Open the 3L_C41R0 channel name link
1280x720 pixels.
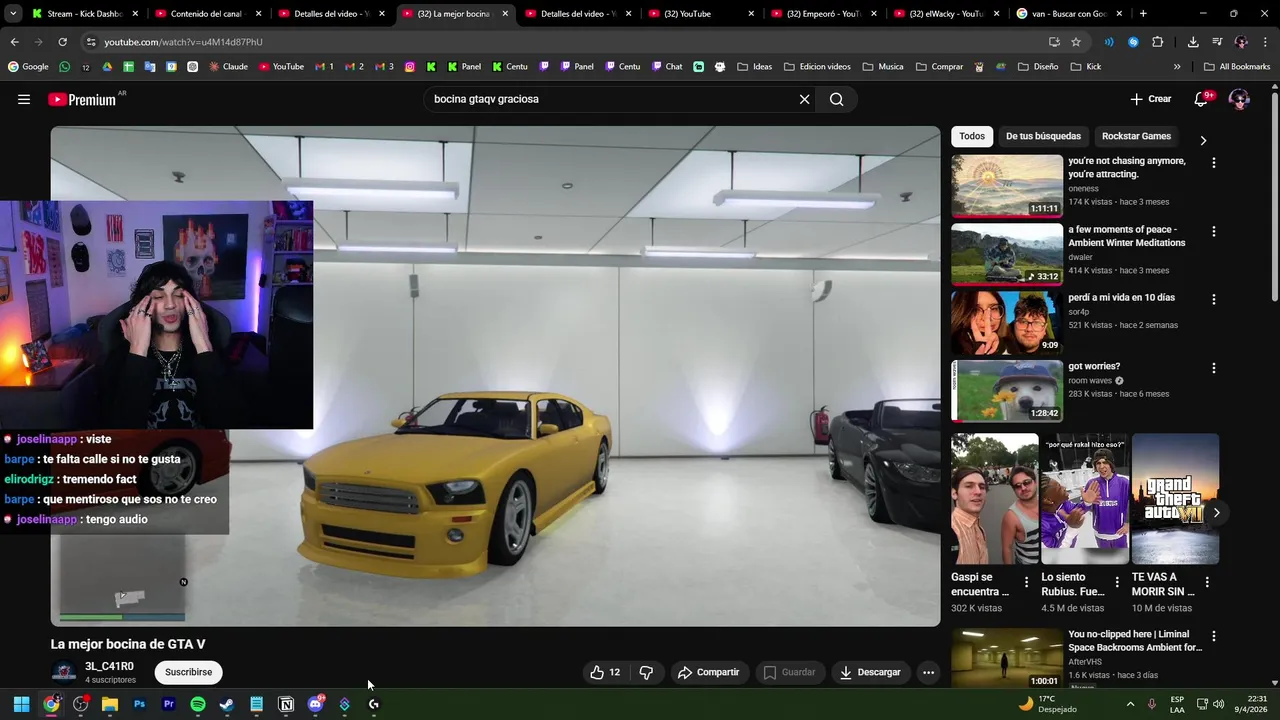coord(109,666)
